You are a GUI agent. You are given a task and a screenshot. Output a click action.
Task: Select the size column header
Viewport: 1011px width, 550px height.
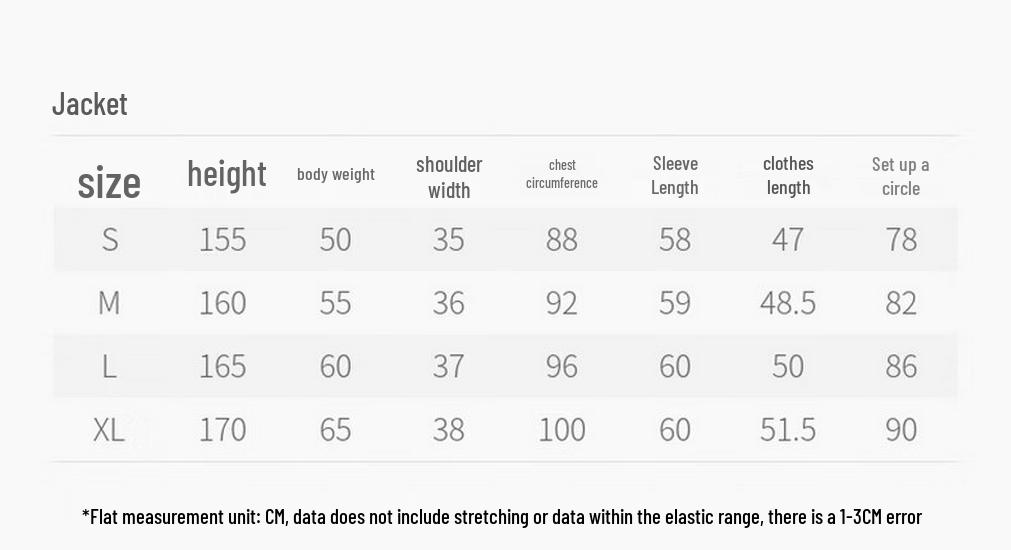109,182
